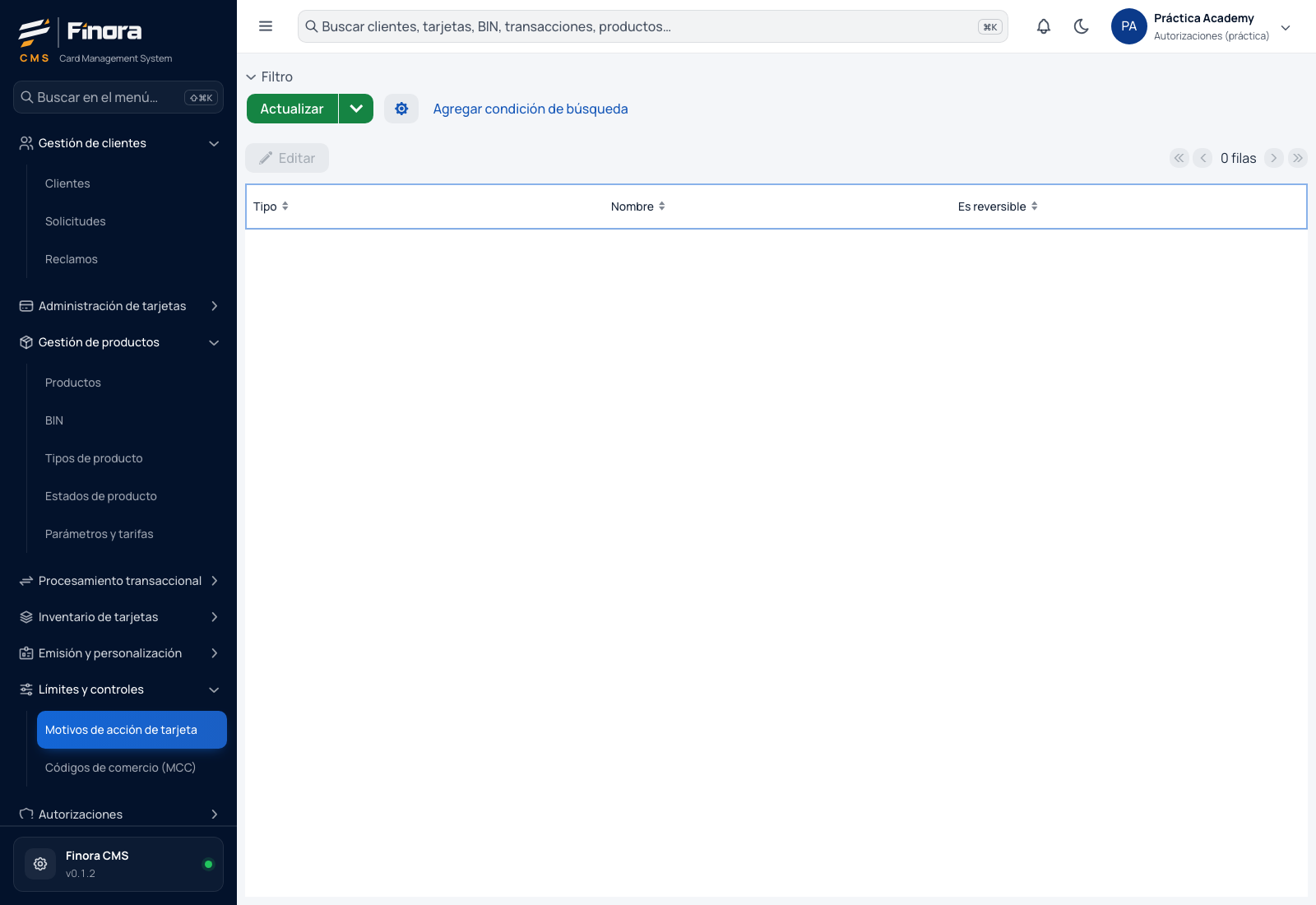
Task: Open the filter settings gear icon
Action: tap(401, 109)
